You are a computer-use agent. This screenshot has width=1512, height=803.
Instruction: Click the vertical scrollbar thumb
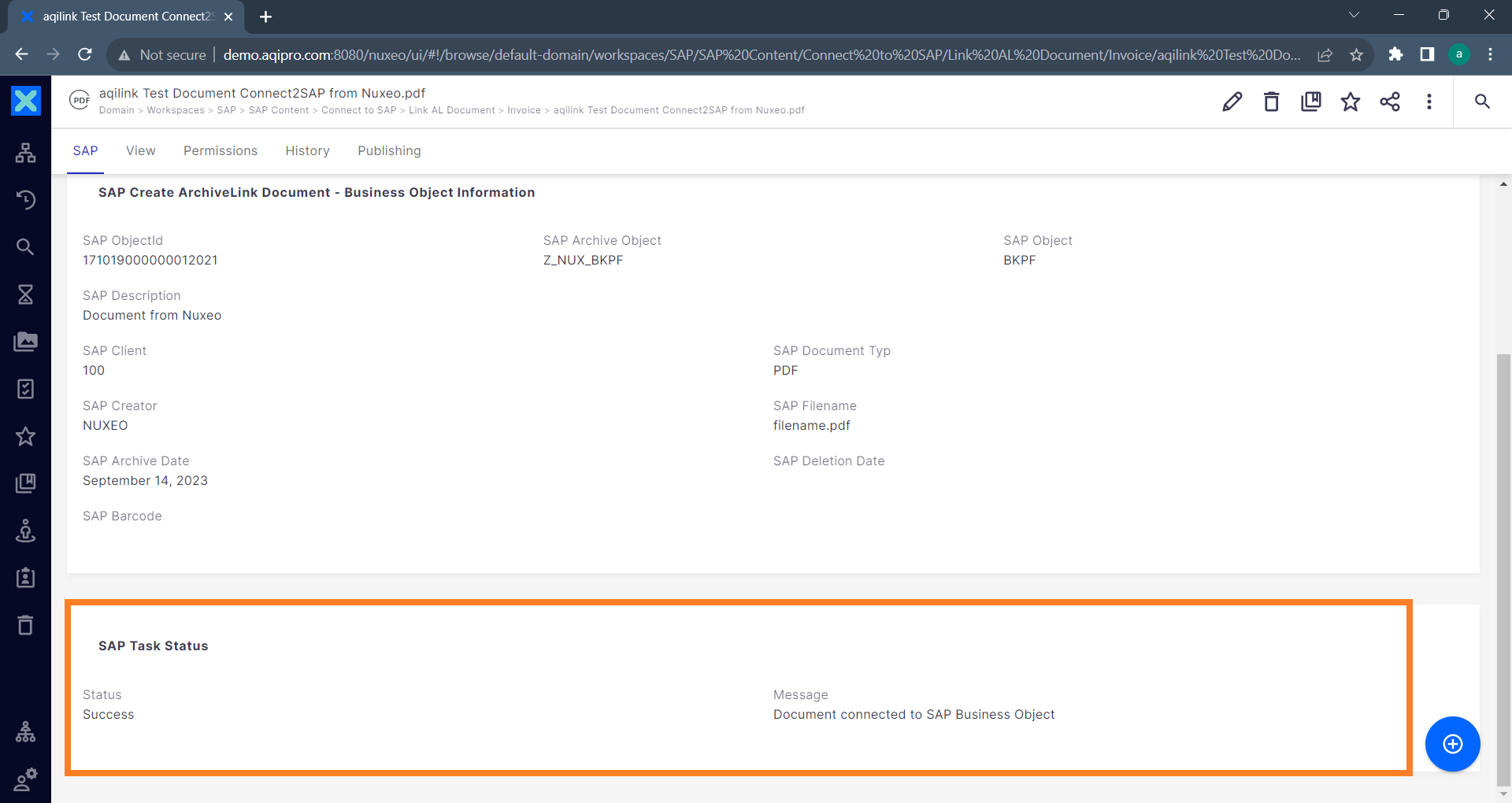pyautogui.click(x=1503, y=568)
